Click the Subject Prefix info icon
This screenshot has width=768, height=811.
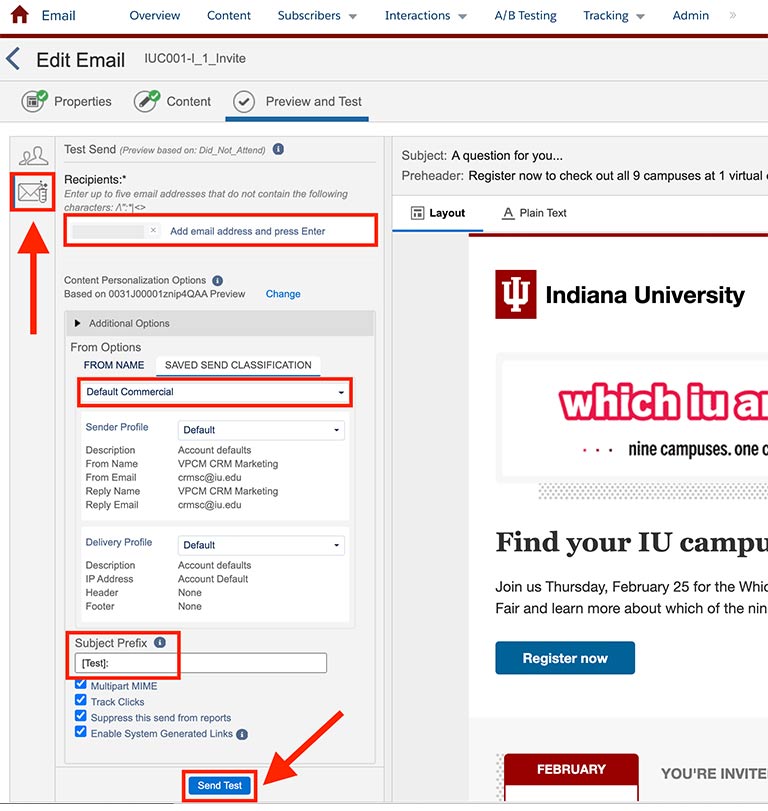(x=160, y=642)
